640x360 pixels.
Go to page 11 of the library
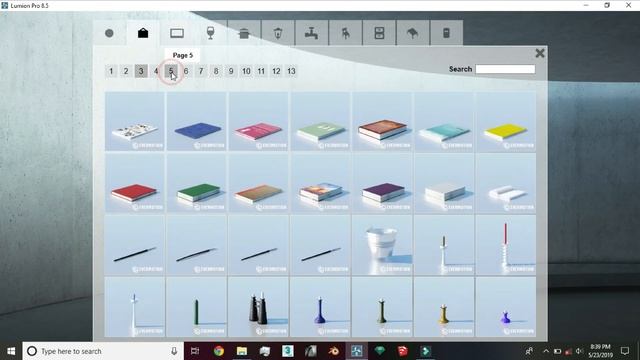coord(261,71)
